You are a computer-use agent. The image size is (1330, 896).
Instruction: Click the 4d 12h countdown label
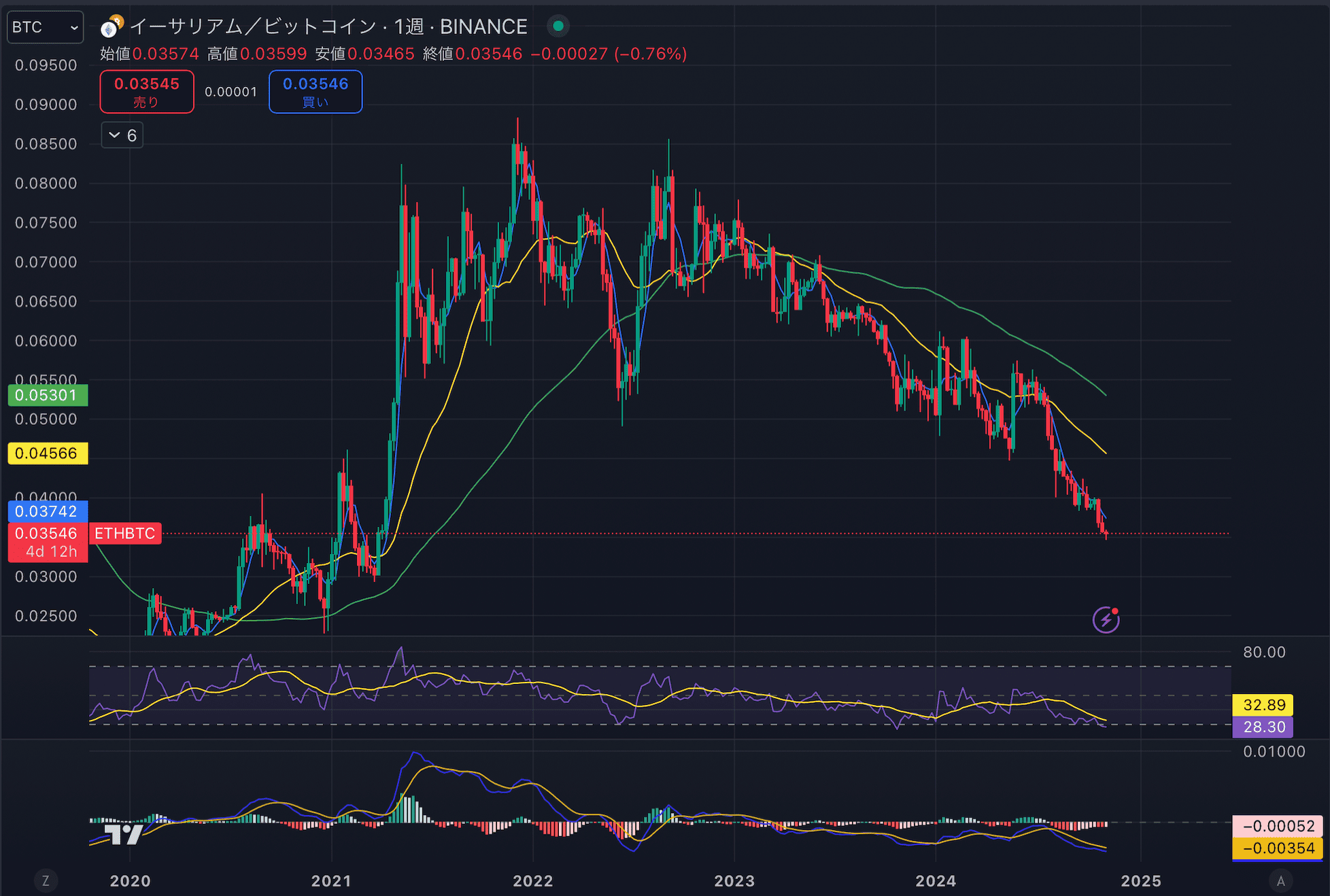[51, 552]
